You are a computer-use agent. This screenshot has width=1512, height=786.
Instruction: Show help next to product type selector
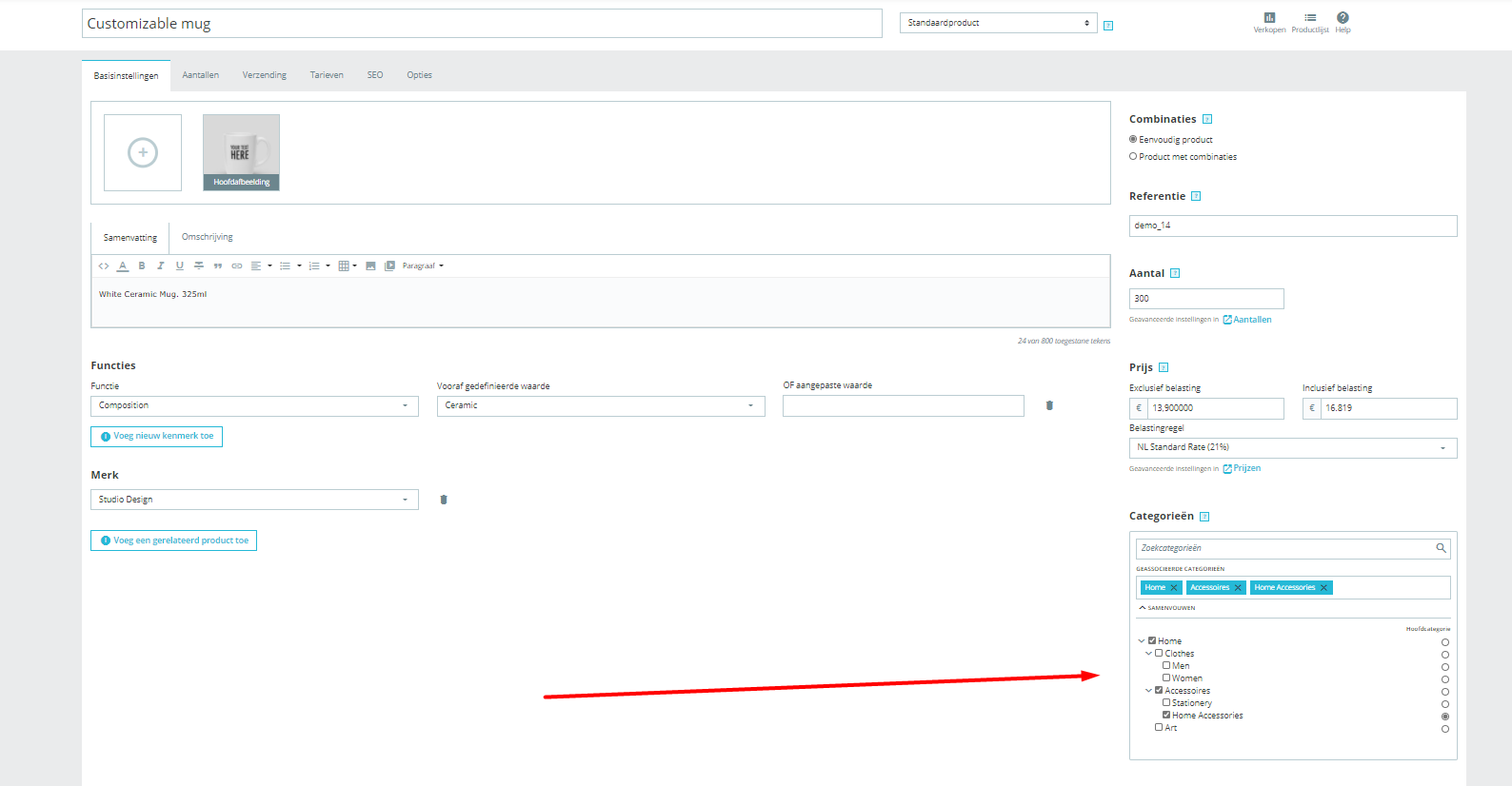[1108, 26]
